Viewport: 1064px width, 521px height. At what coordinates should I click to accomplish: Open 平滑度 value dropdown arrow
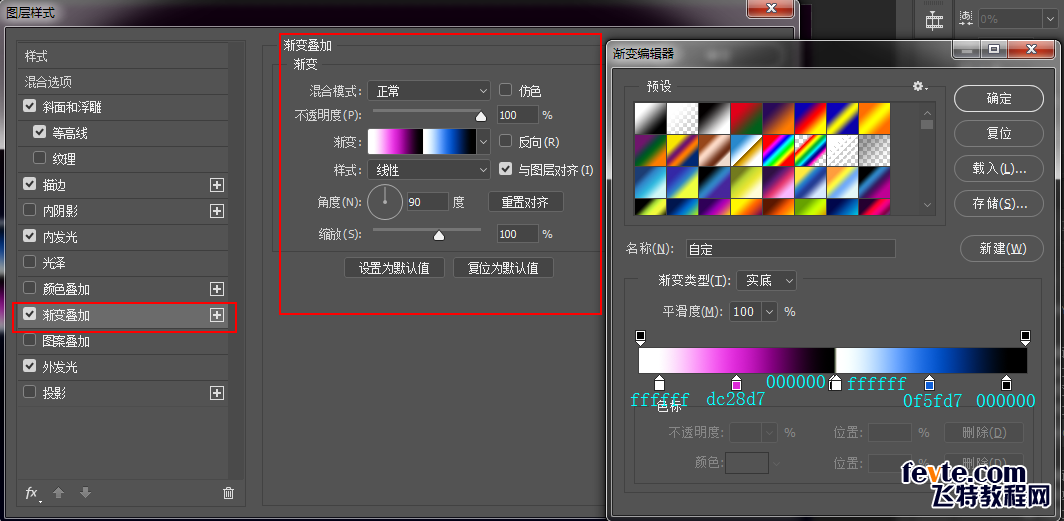coord(770,312)
